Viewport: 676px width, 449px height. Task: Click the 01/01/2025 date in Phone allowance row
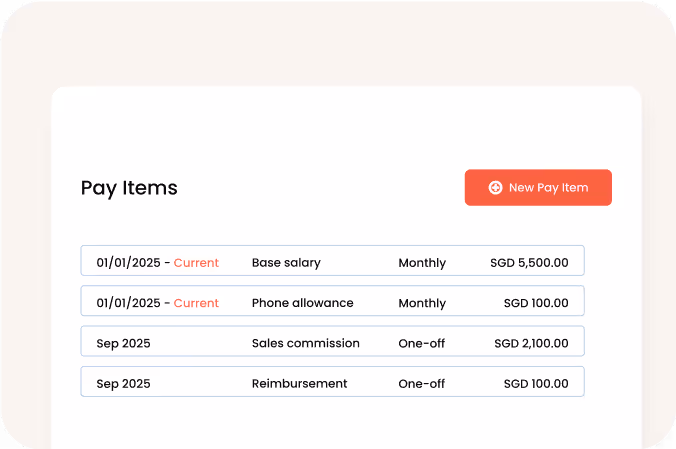point(128,303)
